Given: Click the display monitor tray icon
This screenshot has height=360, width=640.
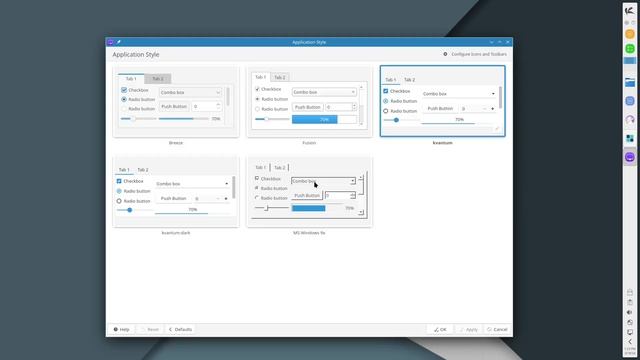Looking at the screenshot, I should tap(630, 332).
